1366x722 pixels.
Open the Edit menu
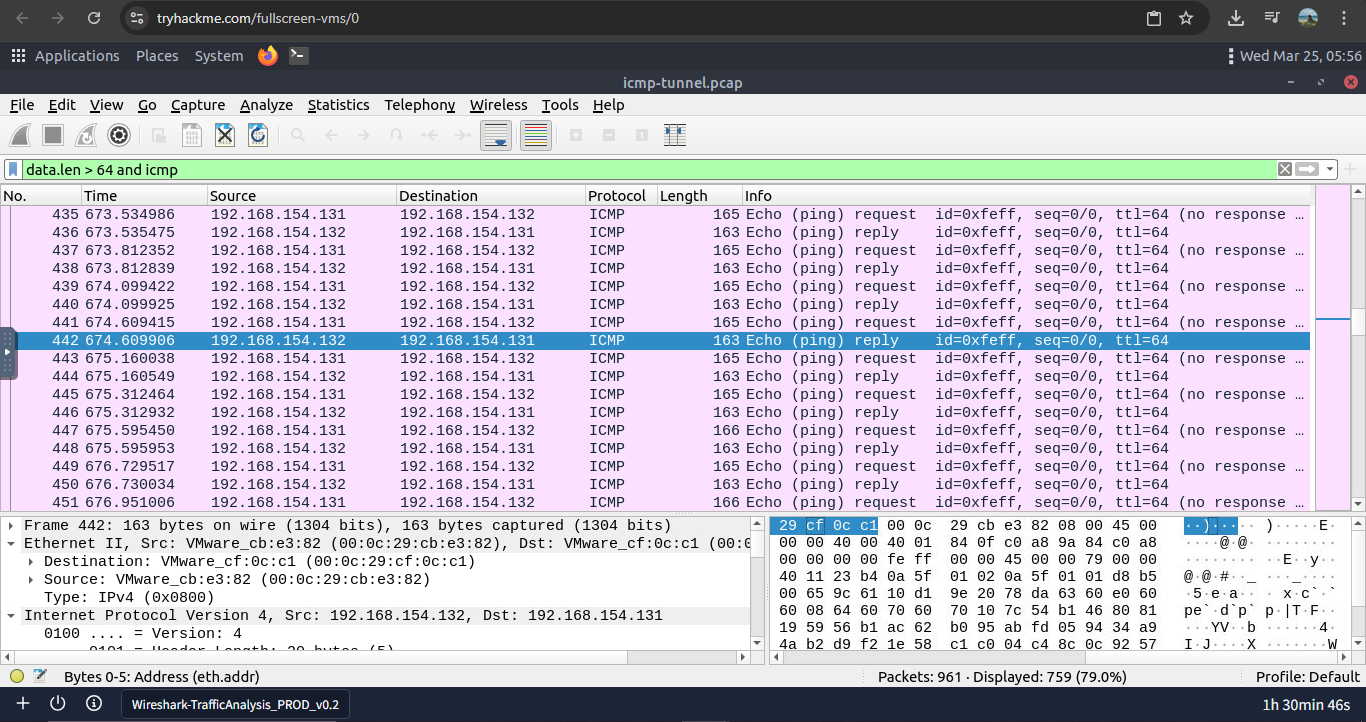(62, 105)
